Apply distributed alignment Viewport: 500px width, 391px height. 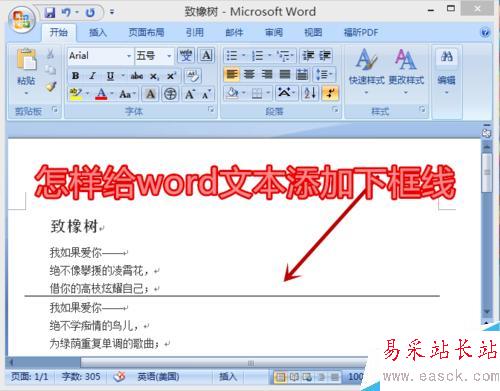click(x=302, y=74)
